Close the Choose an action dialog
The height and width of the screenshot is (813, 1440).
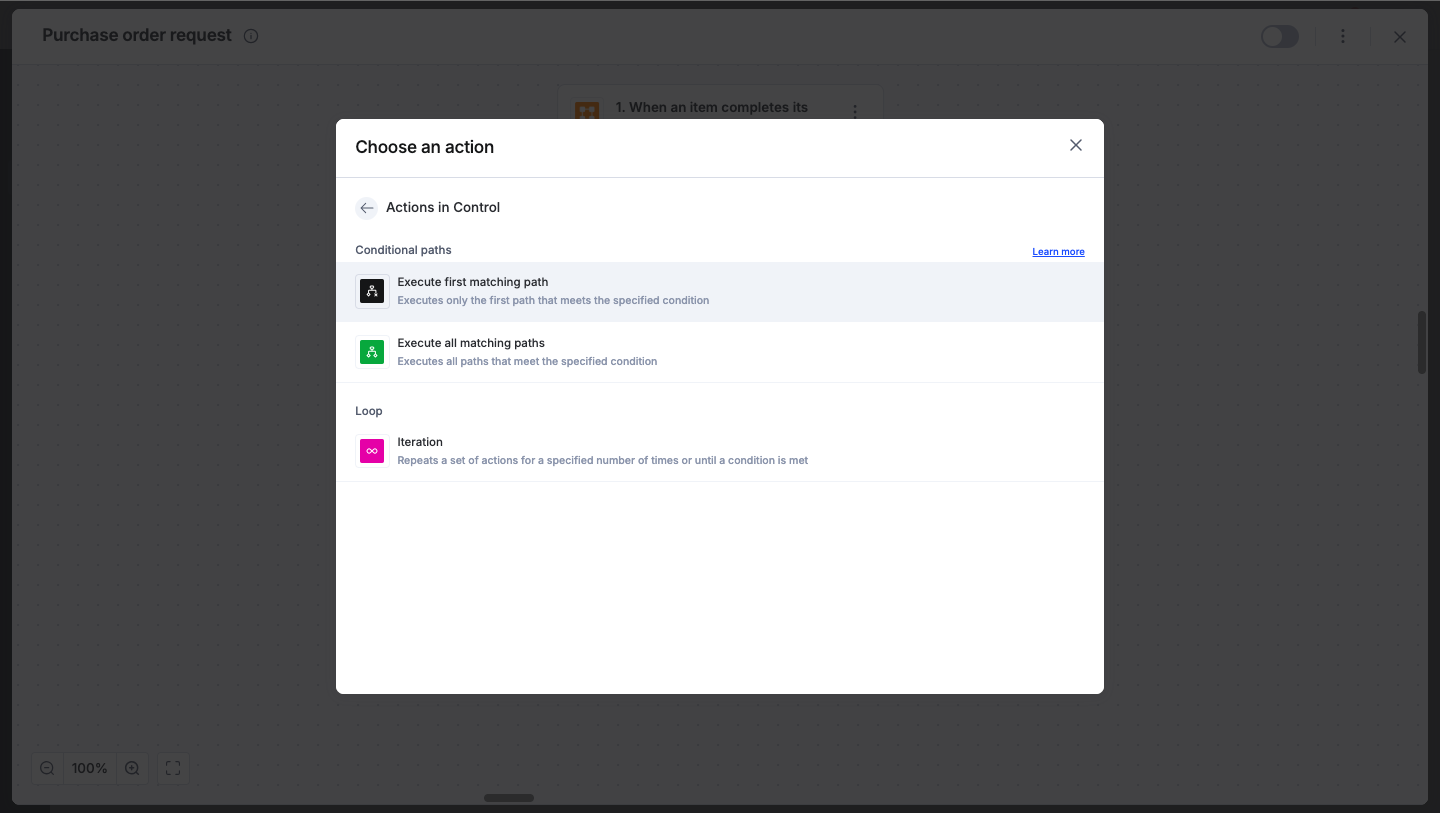click(1076, 145)
